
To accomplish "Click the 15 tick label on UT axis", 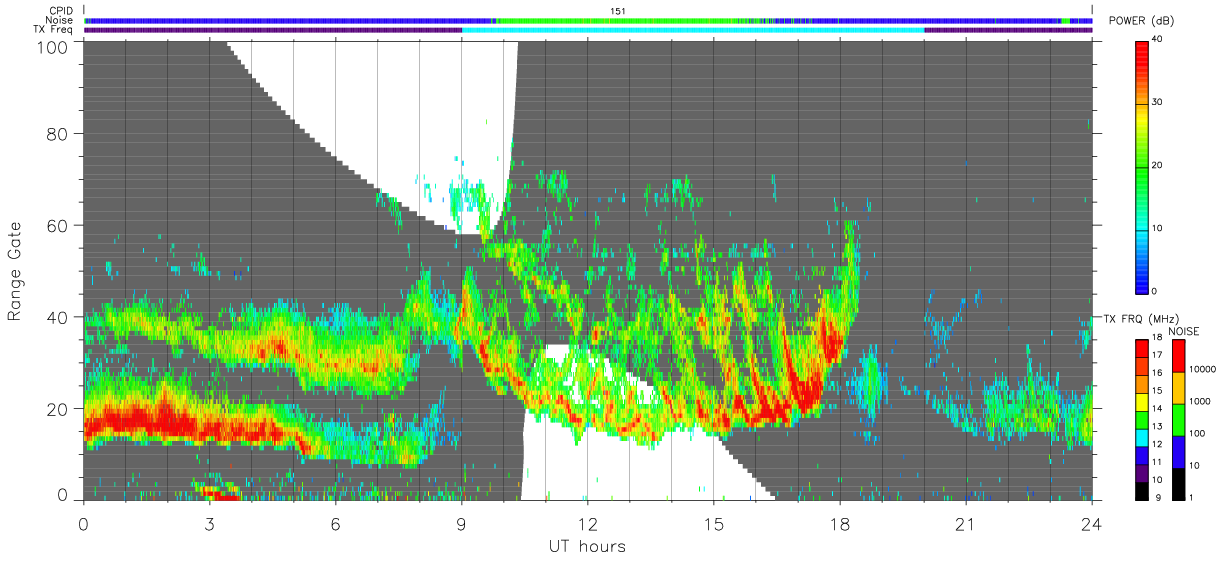I will click(x=713, y=523).
